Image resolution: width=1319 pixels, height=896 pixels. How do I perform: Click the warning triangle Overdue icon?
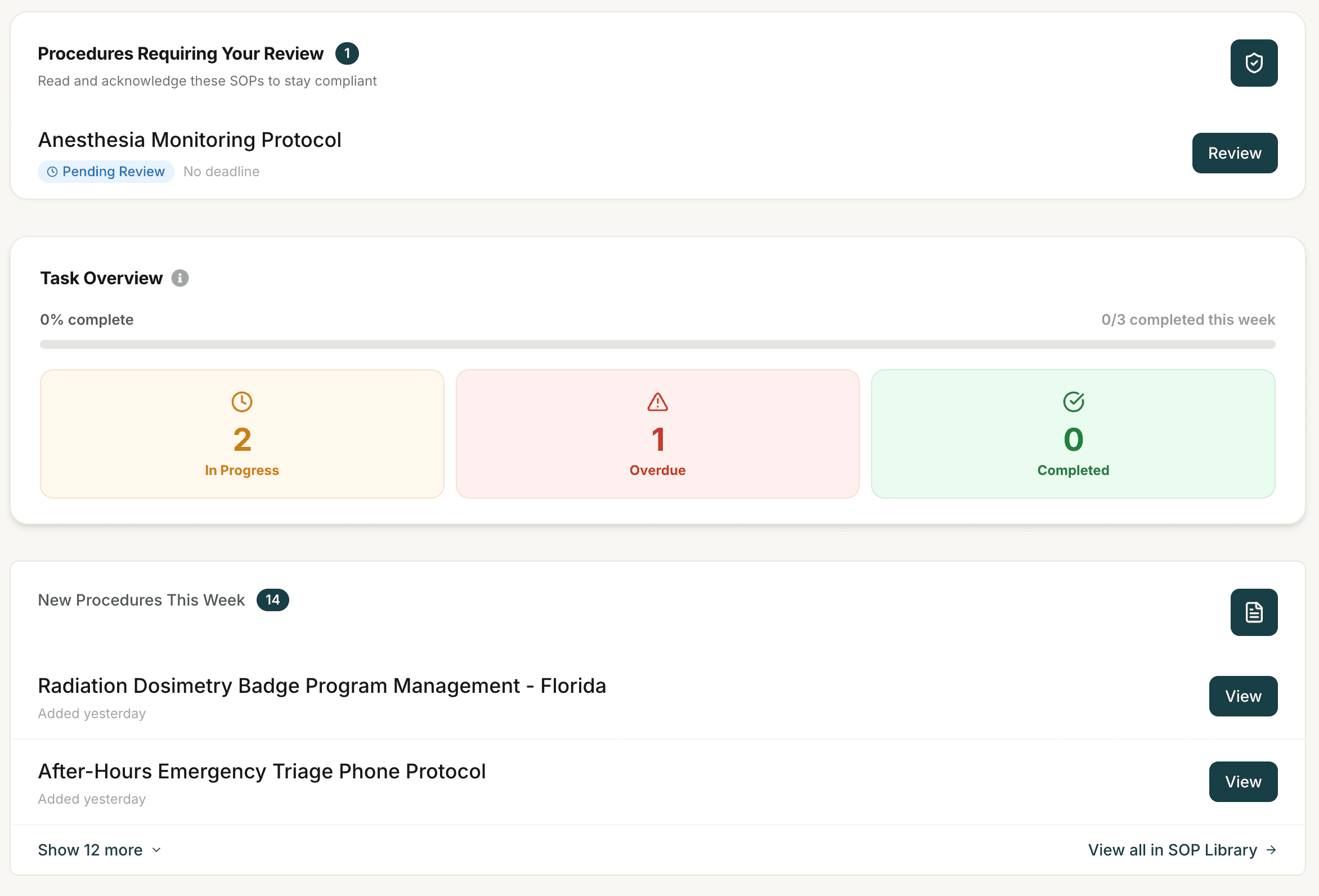(657, 402)
